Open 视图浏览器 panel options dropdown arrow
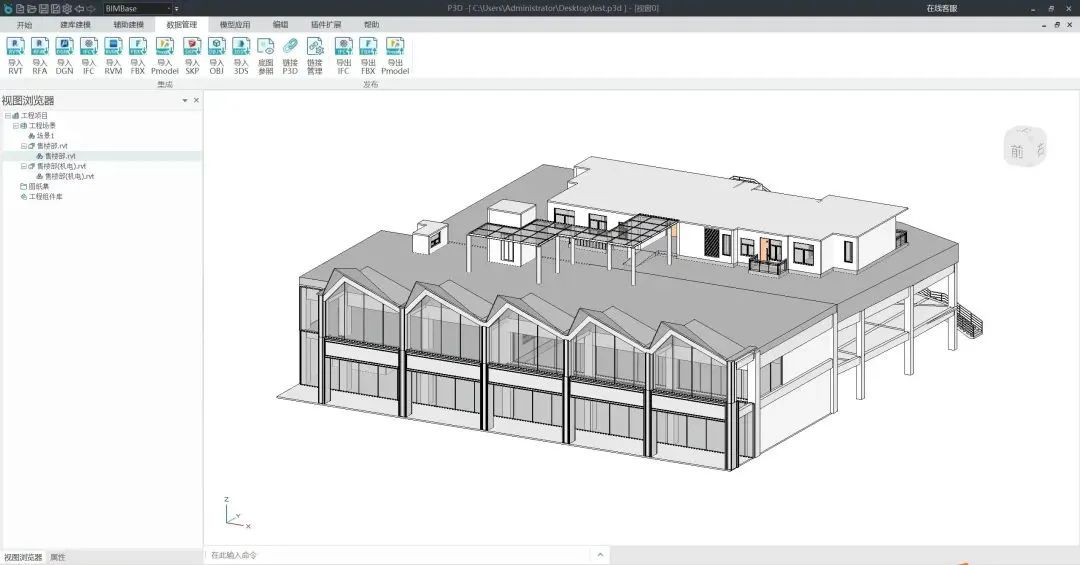 pos(185,101)
